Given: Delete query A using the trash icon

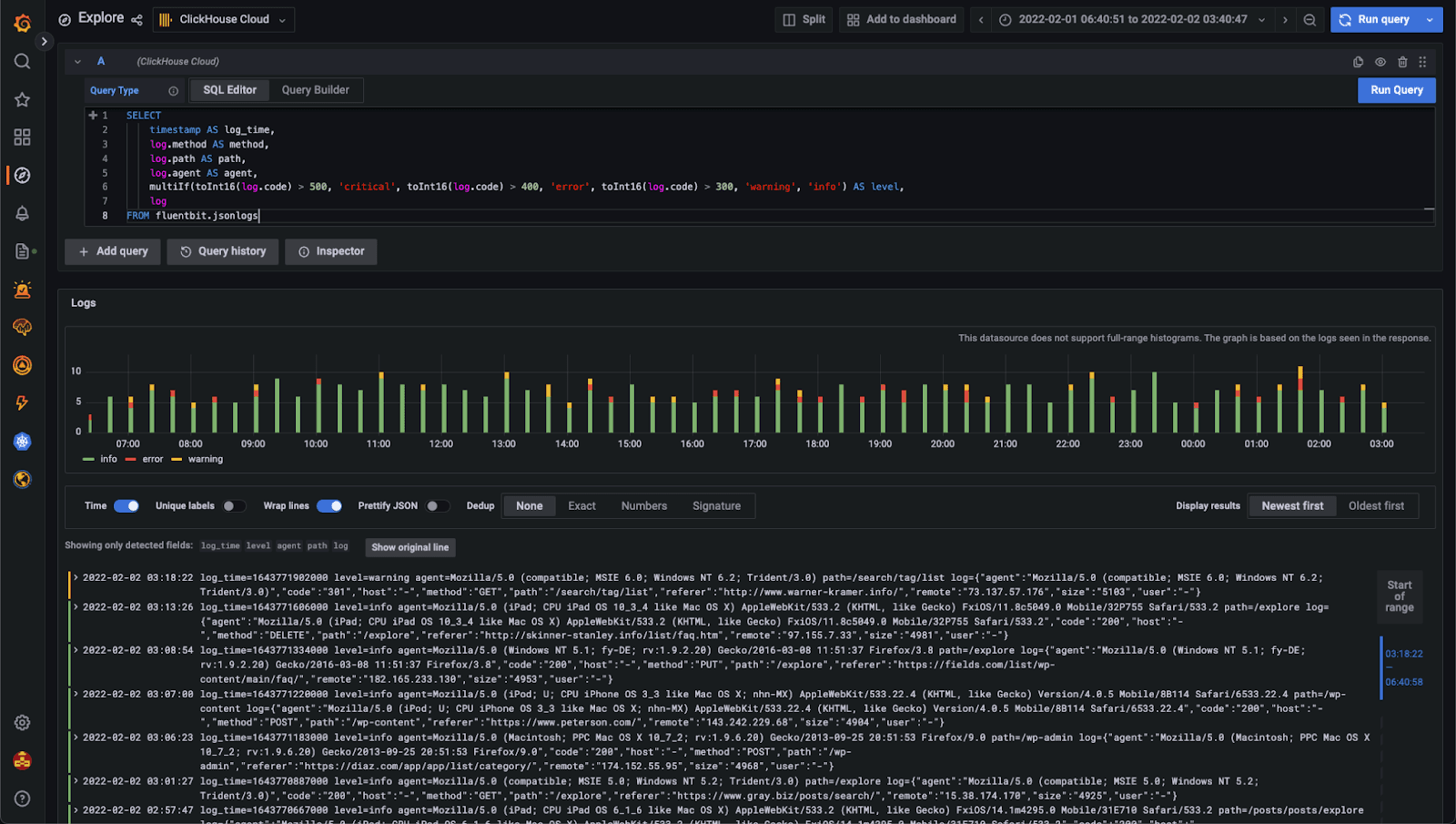Looking at the screenshot, I should [1402, 62].
